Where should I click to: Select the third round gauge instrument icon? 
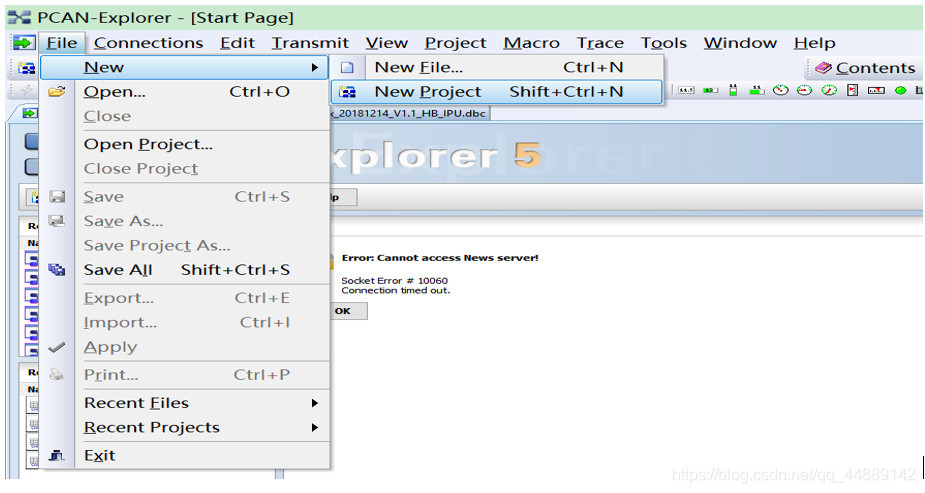(x=829, y=90)
